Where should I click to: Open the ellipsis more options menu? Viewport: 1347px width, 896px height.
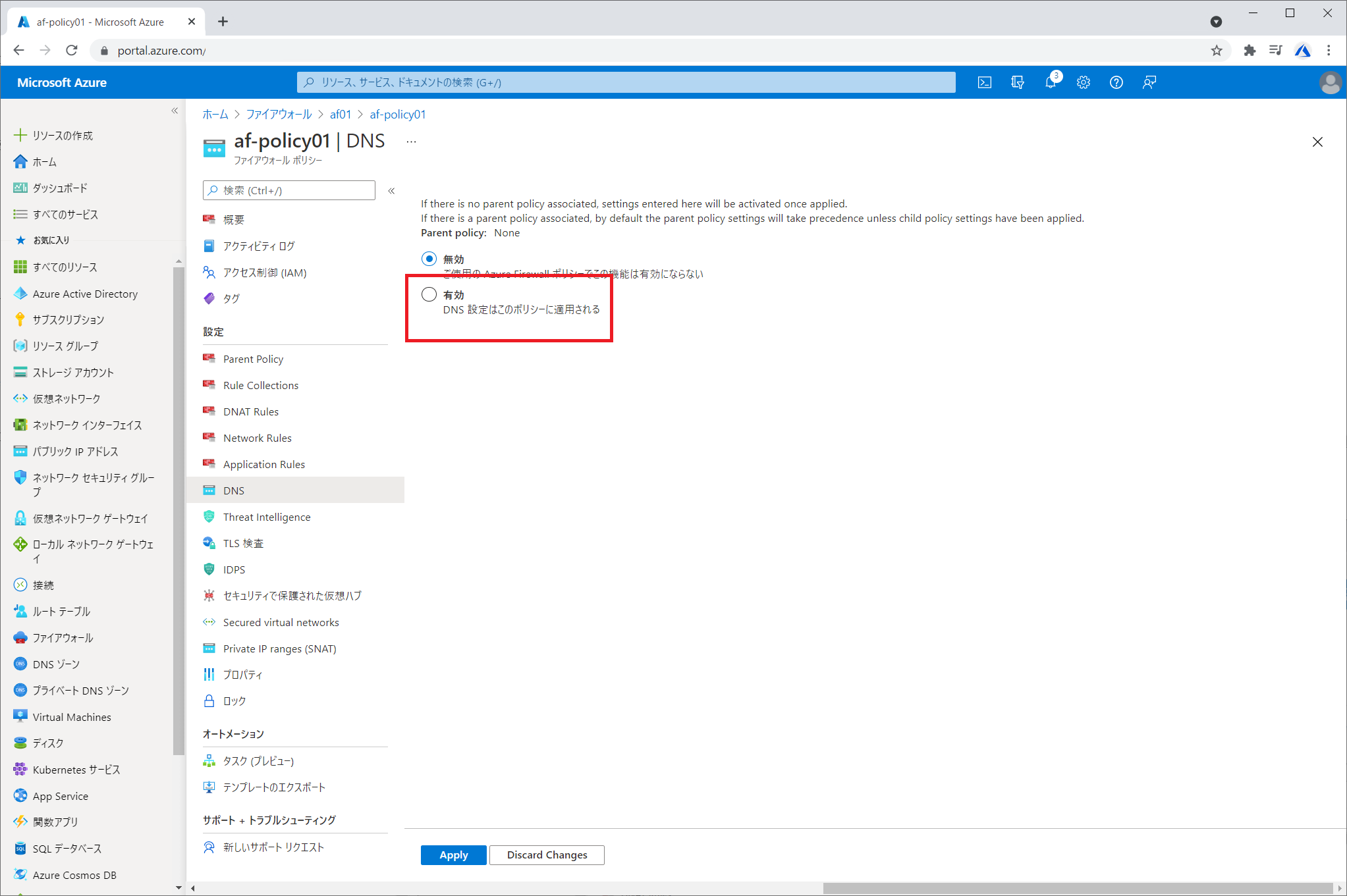[411, 142]
